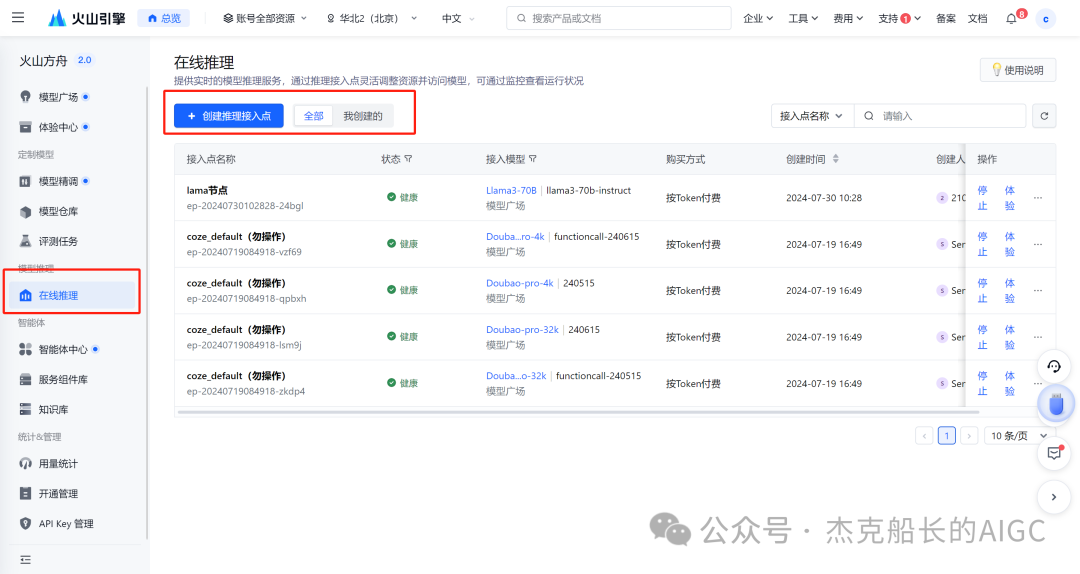
Task: Select 在线推理 in the sidebar
Action: [x=73, y=295]
